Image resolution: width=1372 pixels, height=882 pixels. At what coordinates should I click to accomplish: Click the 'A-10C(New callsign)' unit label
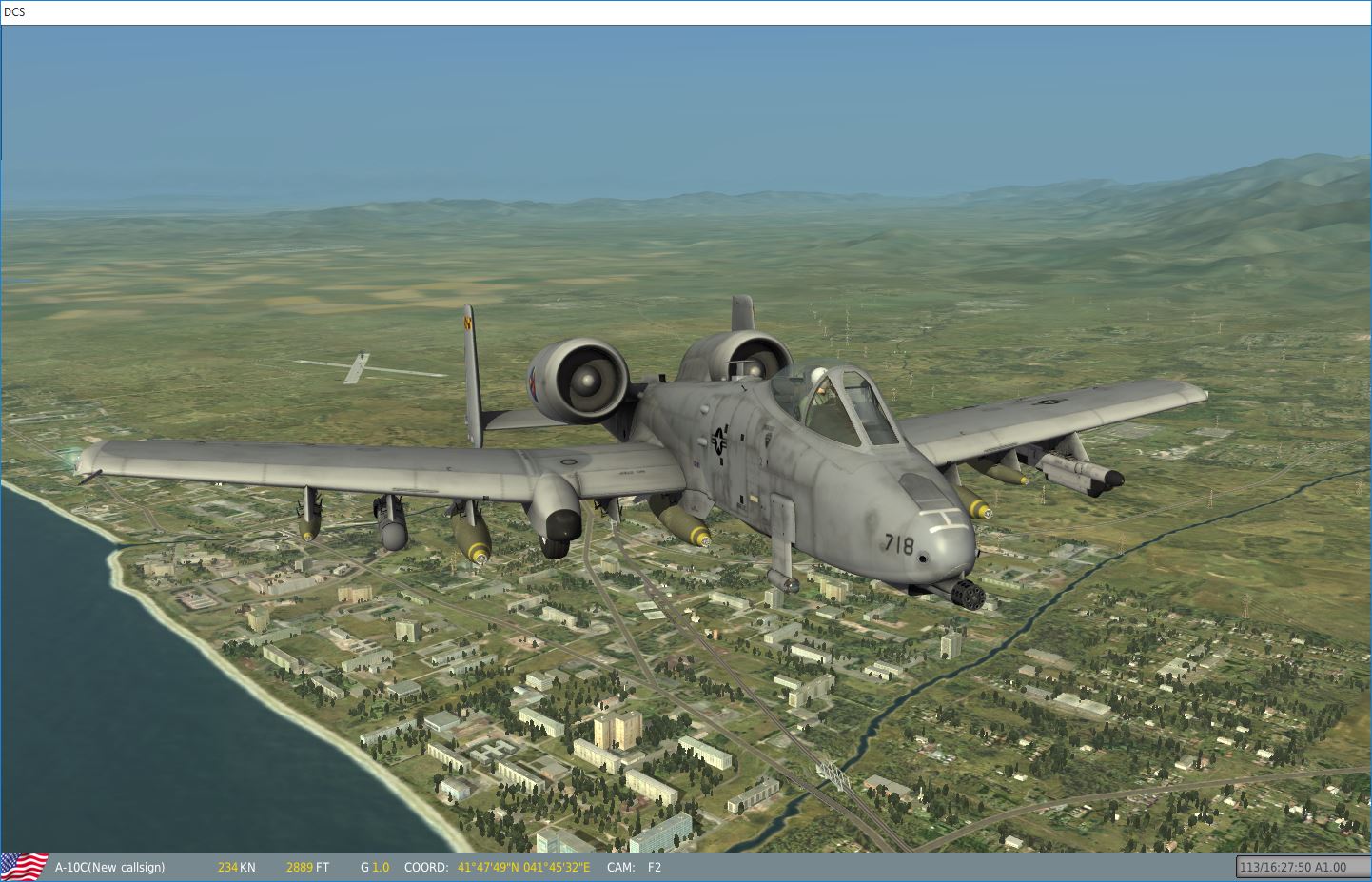(x=109, y=867)
